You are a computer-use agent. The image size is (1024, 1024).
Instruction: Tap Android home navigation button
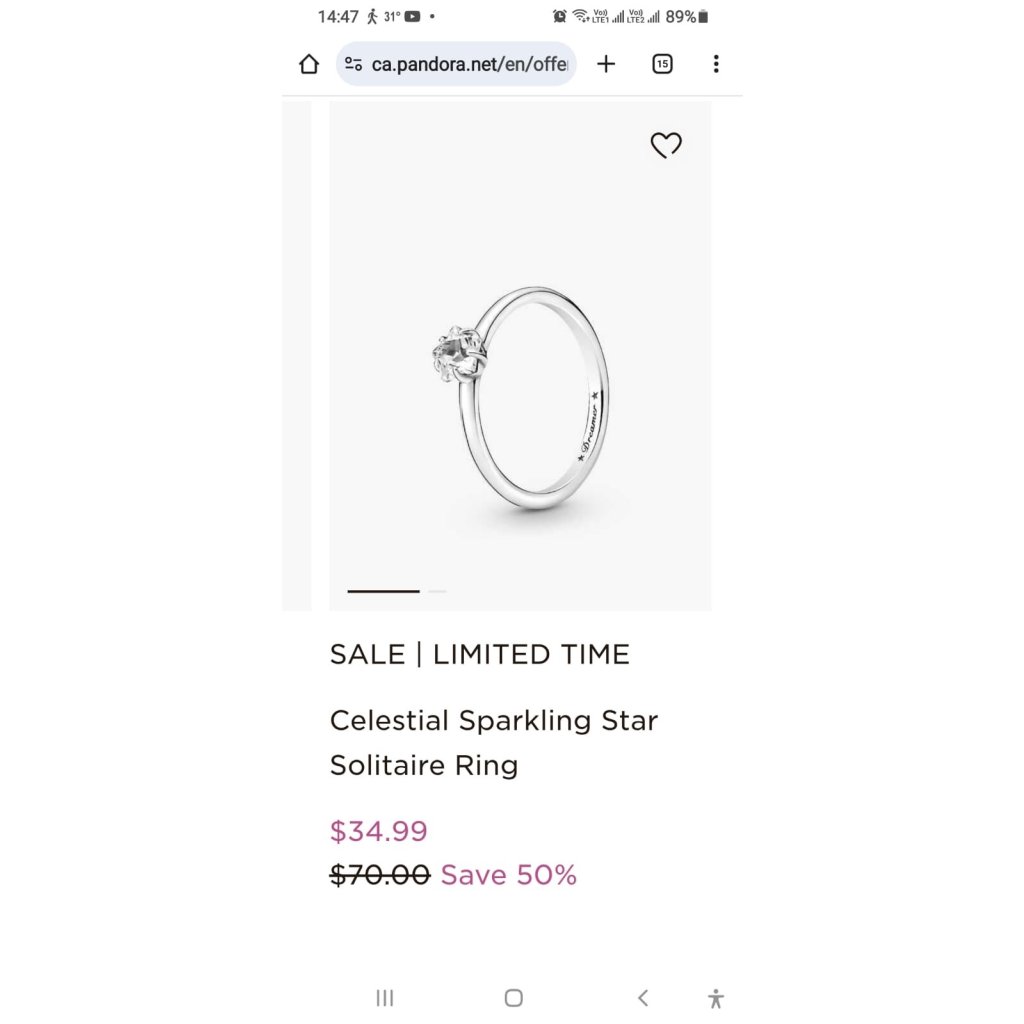click(514, 998)
